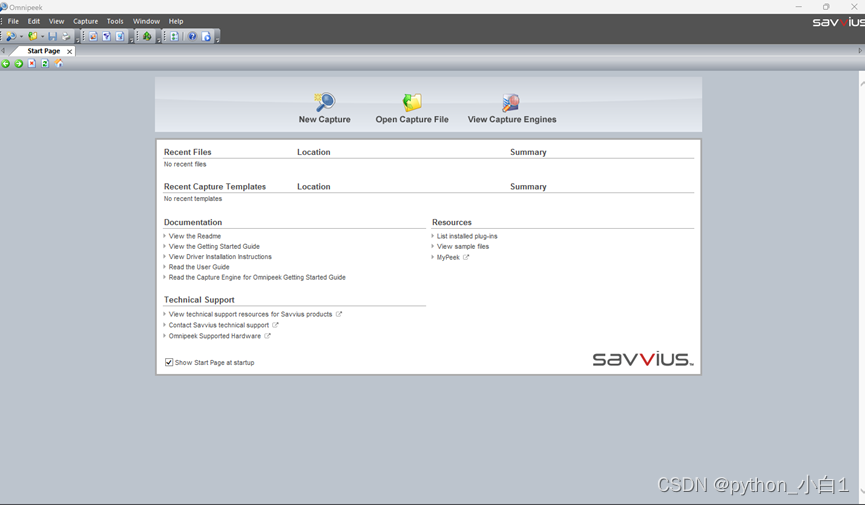Image resolution: width=865 pixels, height=505 pixels.
Task: Open the Edit menu
Action: [x=34, y=22]
